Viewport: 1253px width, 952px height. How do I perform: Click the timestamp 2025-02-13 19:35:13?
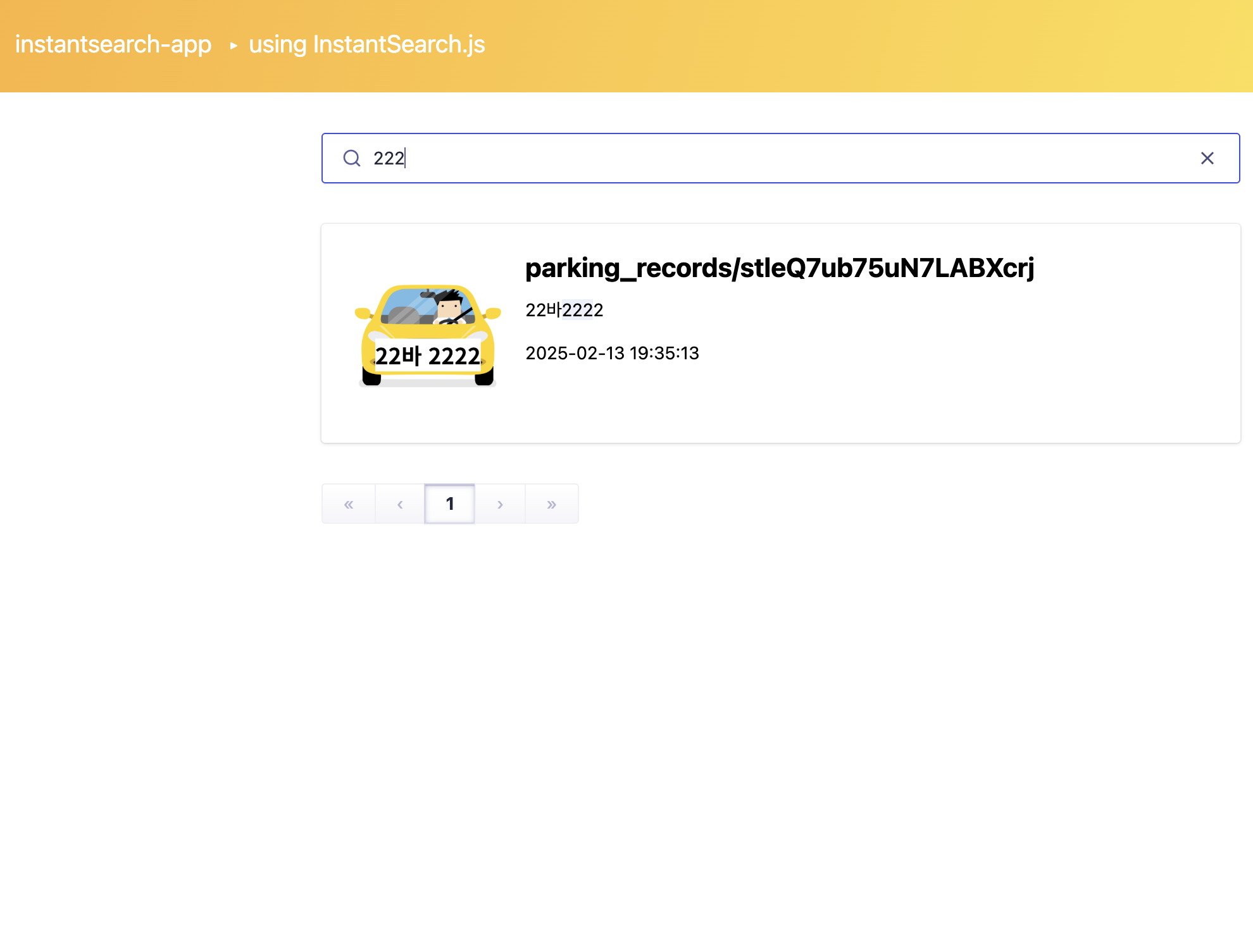612,353
